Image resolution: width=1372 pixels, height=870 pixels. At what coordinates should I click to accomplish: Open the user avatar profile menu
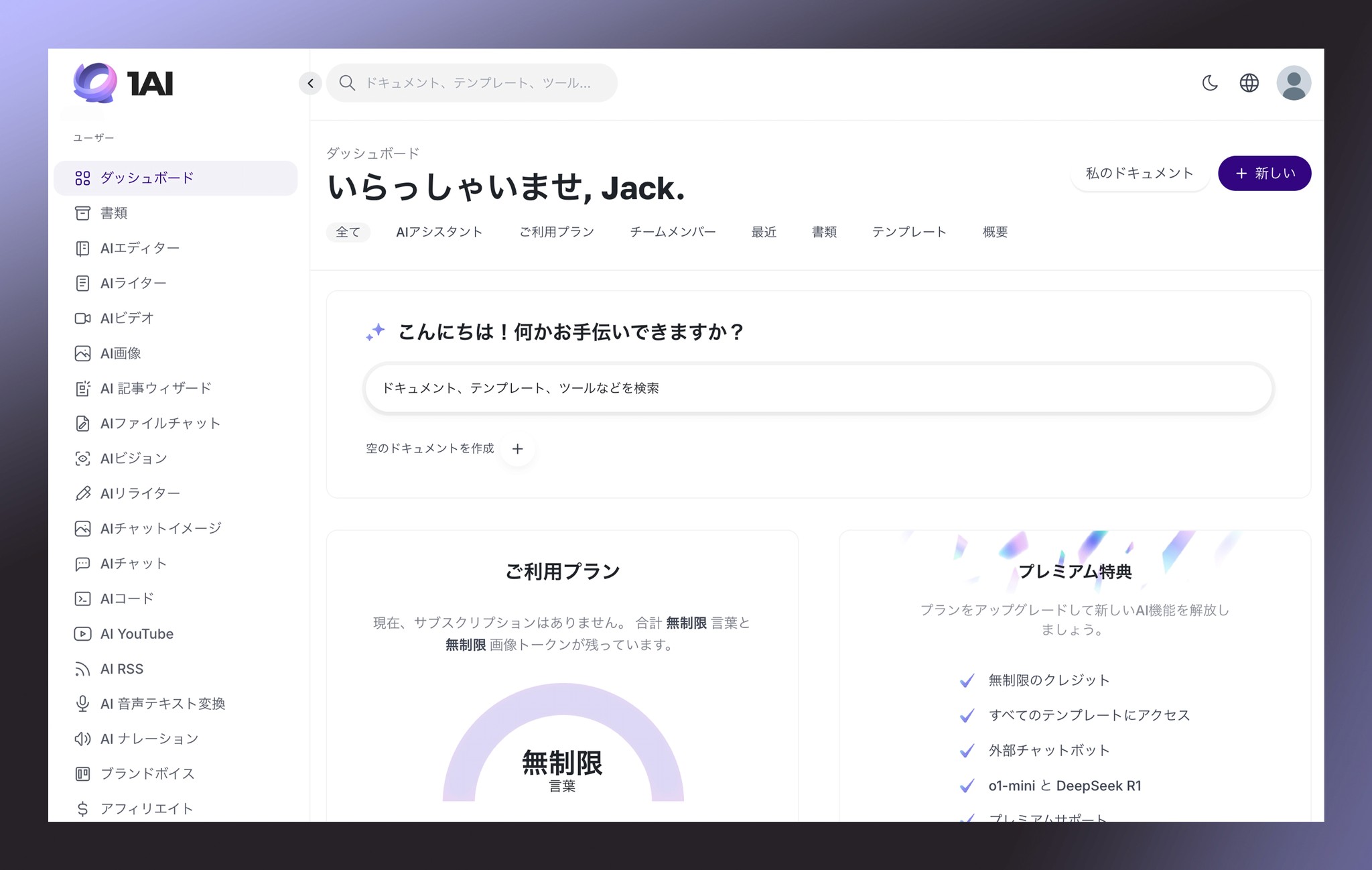pyautogui.click(x=1293, y=83)
